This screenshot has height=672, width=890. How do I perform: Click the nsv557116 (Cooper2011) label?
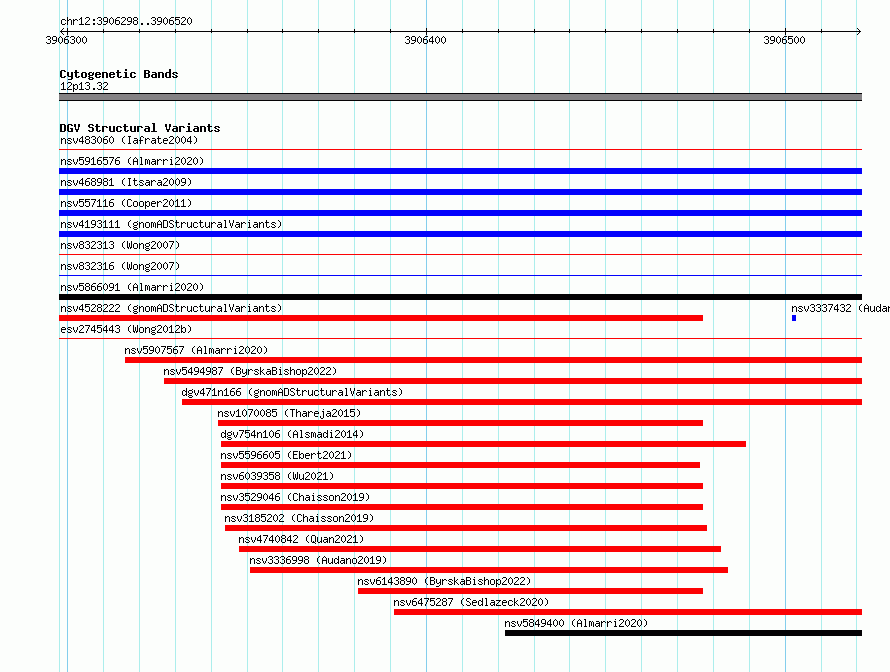126,203
